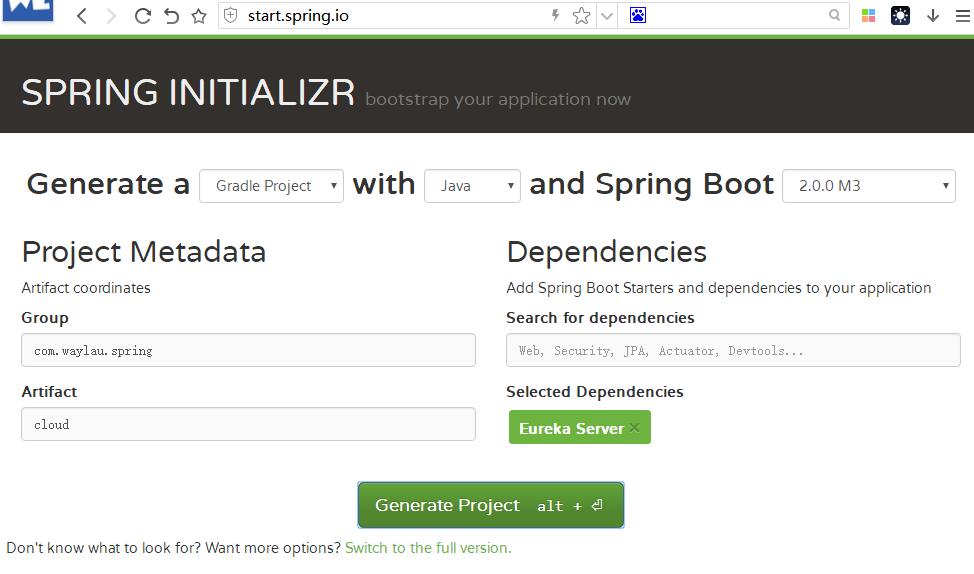The height and width of the screenshot is (574, 974).
Task: Click the undo close tab icon
Action: pos(171,16)
